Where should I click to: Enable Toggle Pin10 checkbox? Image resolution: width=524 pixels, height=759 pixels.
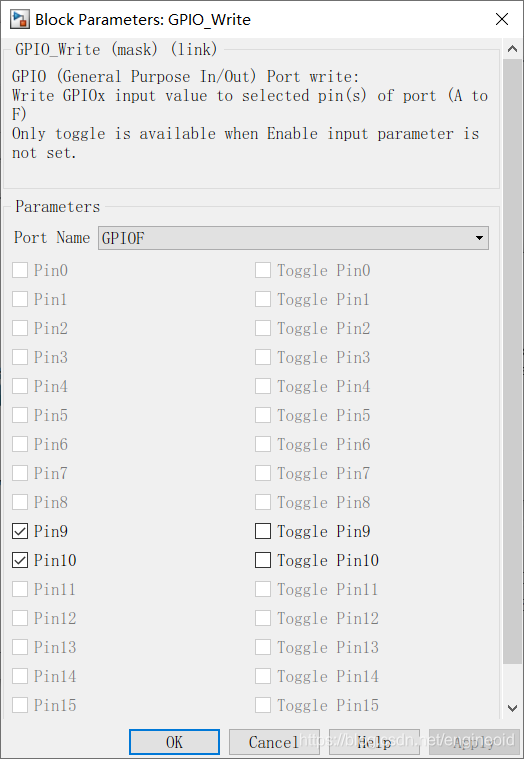263,561
